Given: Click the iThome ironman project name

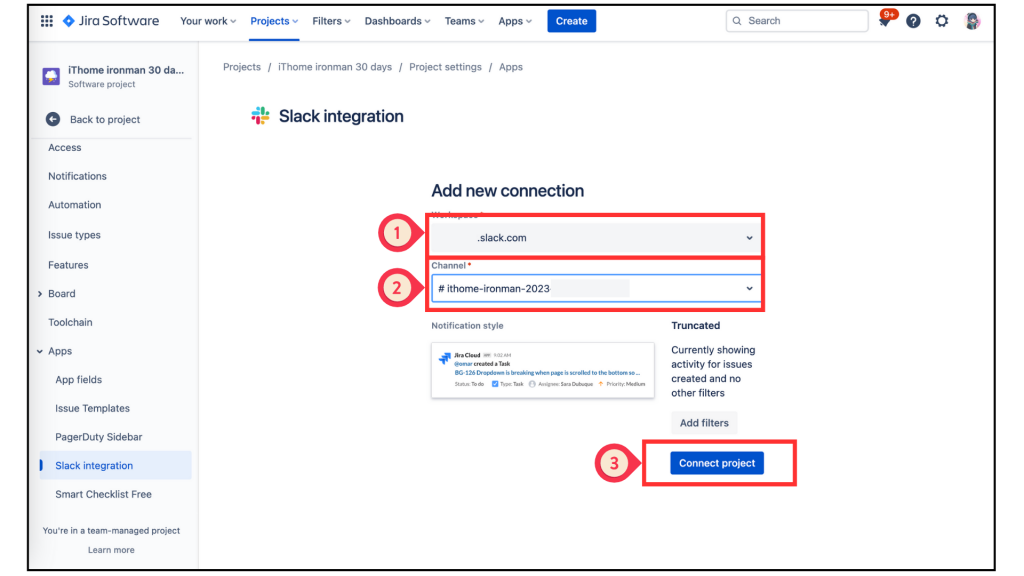Looking at the screenshot, I should (x=126, y=70).
